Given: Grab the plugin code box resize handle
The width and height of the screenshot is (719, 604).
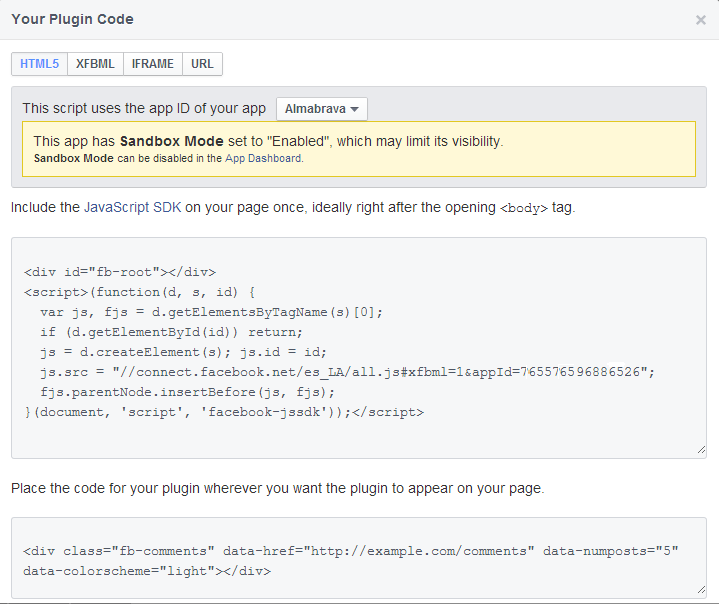Looking at the screenshot, I should click(x=701, y=590).
